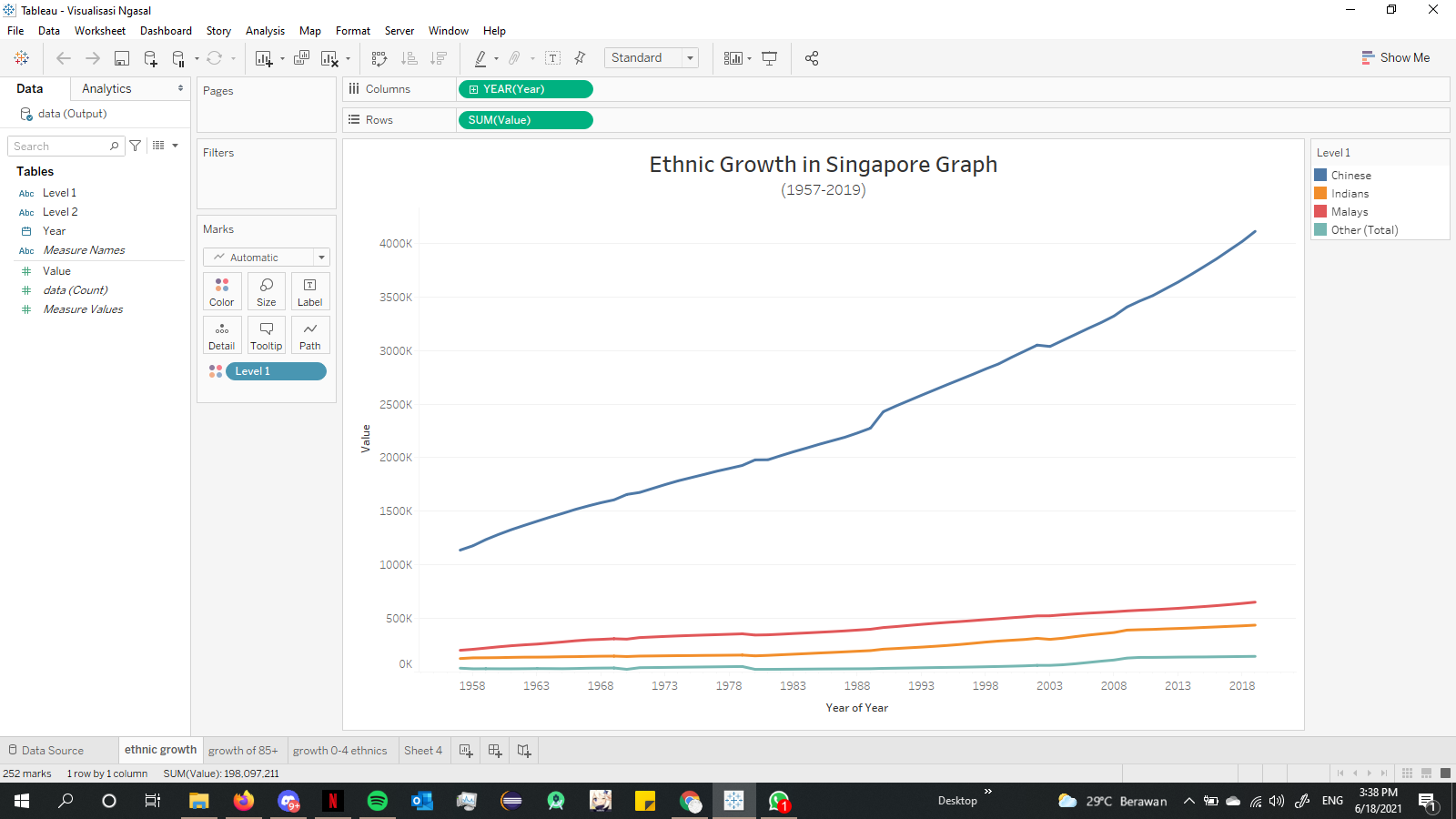
Task: Swap rows and columns icon
Action: point(379,58)
